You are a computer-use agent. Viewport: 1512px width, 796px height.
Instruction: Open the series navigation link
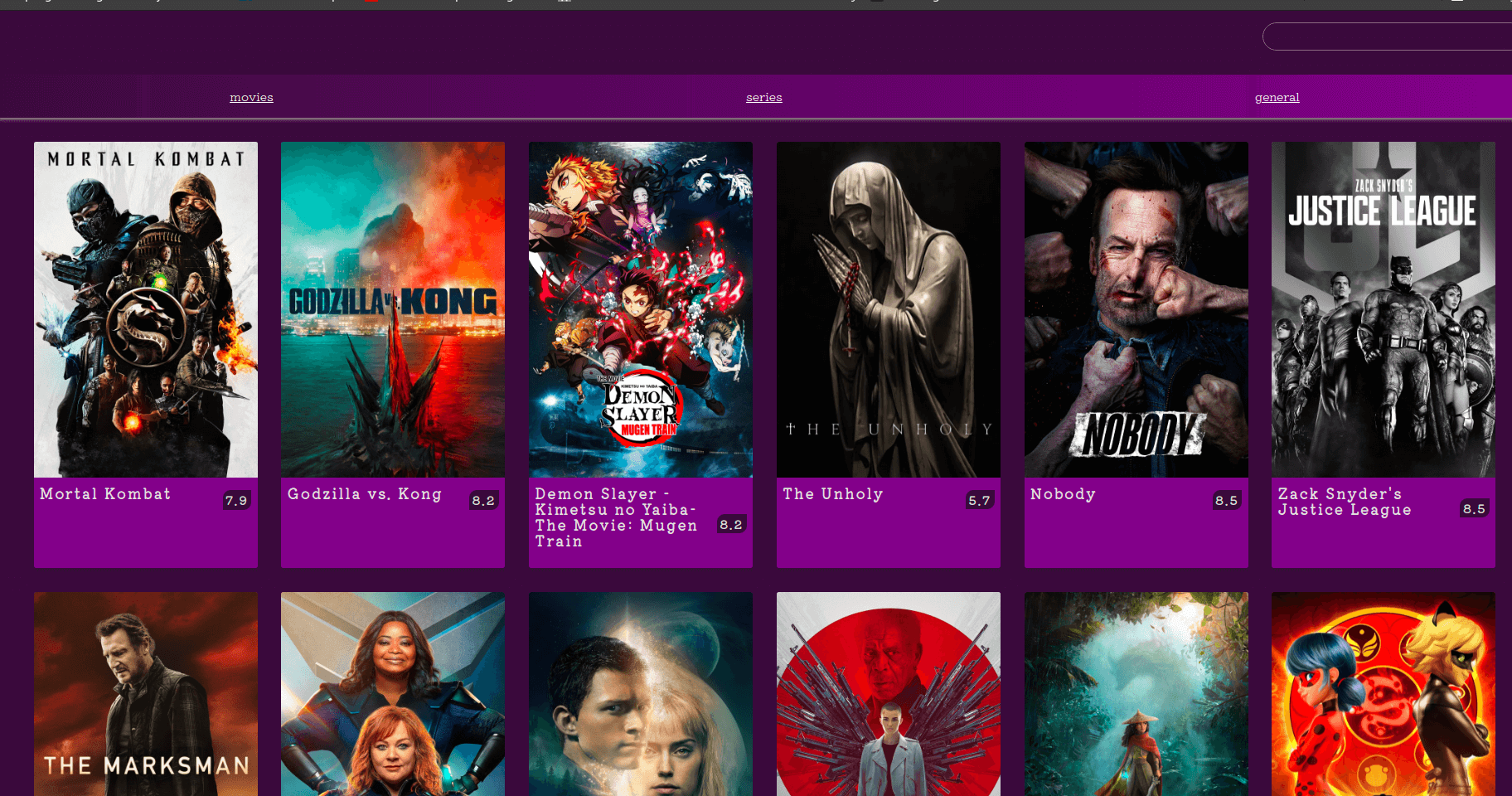[x=763, y=98]
